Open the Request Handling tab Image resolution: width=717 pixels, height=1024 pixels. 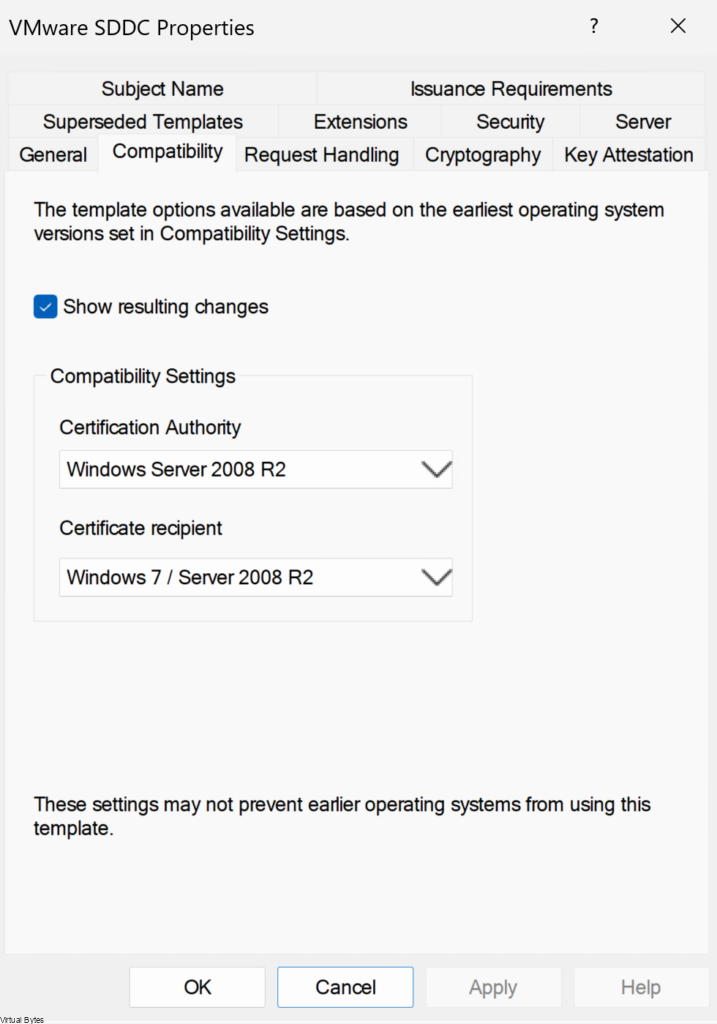[x=321, y=155]
